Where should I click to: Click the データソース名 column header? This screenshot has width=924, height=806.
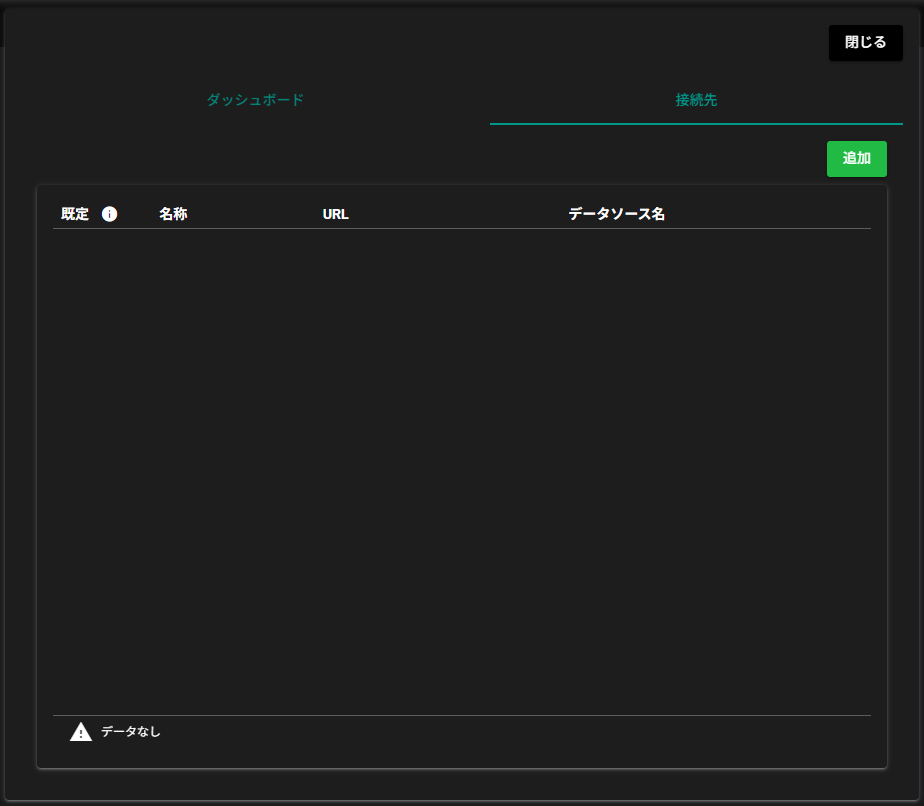(x=617, y=214)
